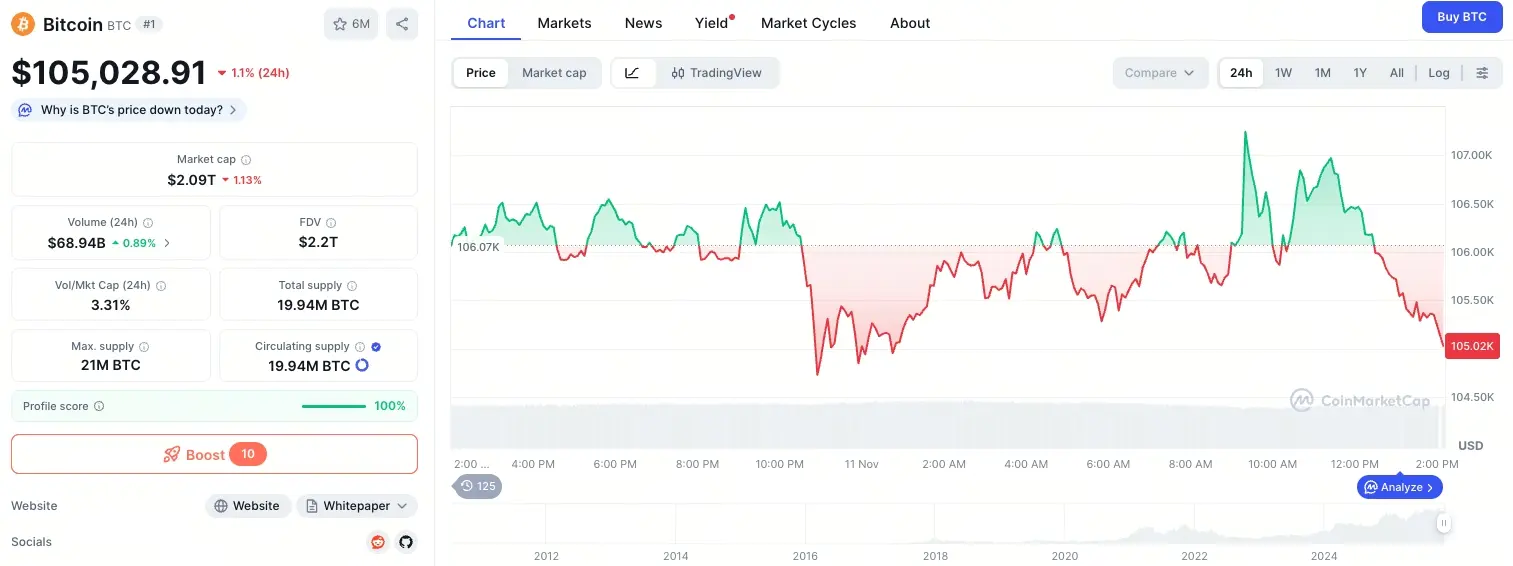Switch to TradingView chart mode
1513x566 pixels.
click(x=717, y=73)
